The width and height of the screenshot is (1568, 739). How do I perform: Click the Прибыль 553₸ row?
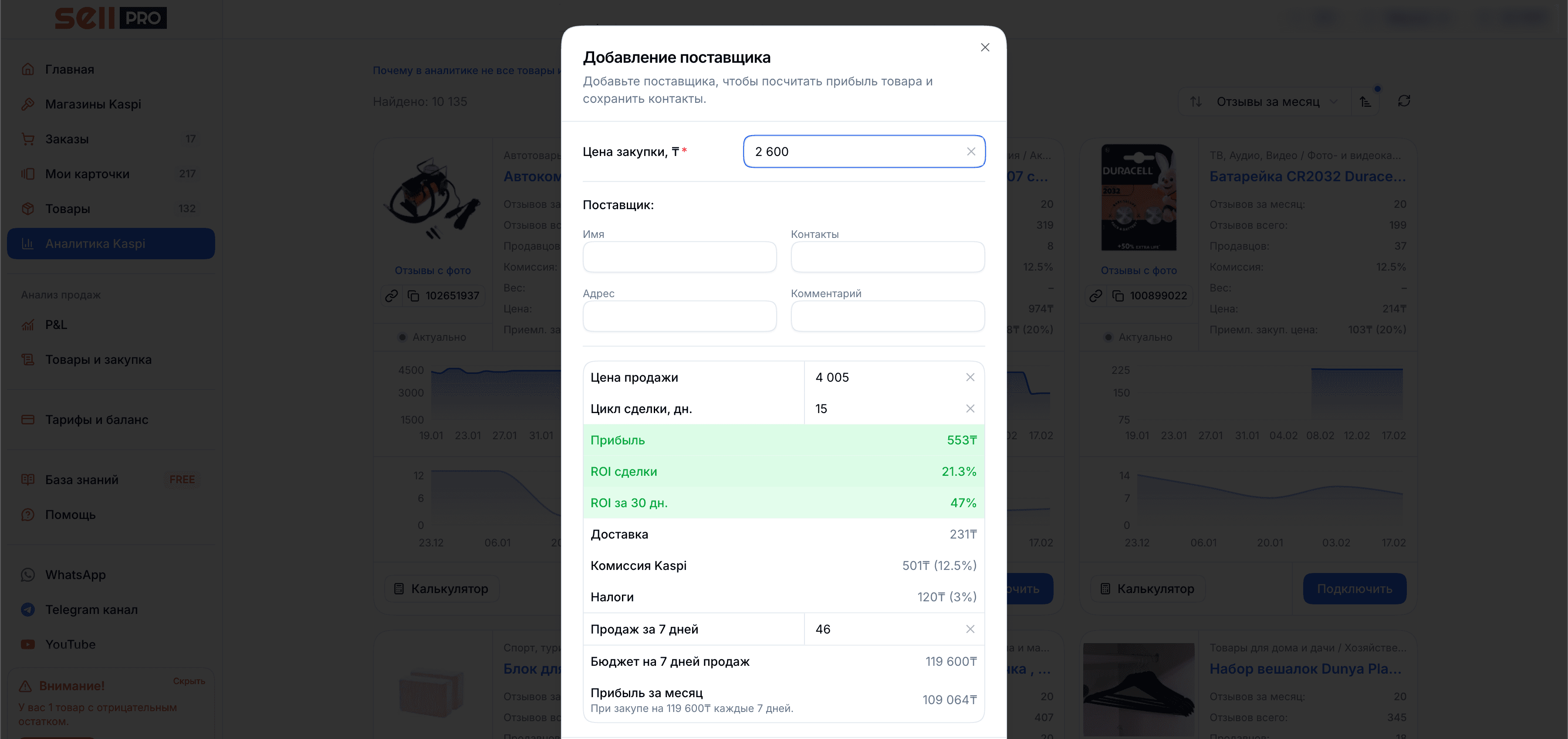[x=784, y=441]
